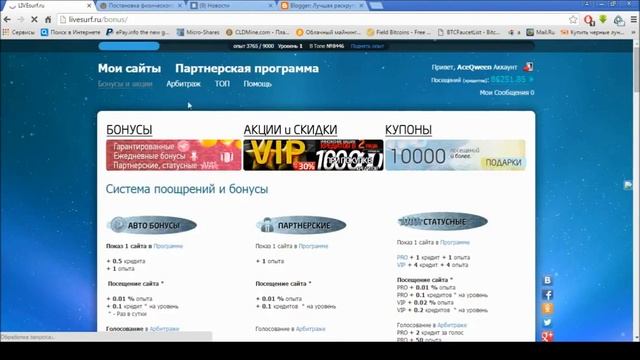Switch to the Постановка tab
The image size is (640, 360).
141,6
